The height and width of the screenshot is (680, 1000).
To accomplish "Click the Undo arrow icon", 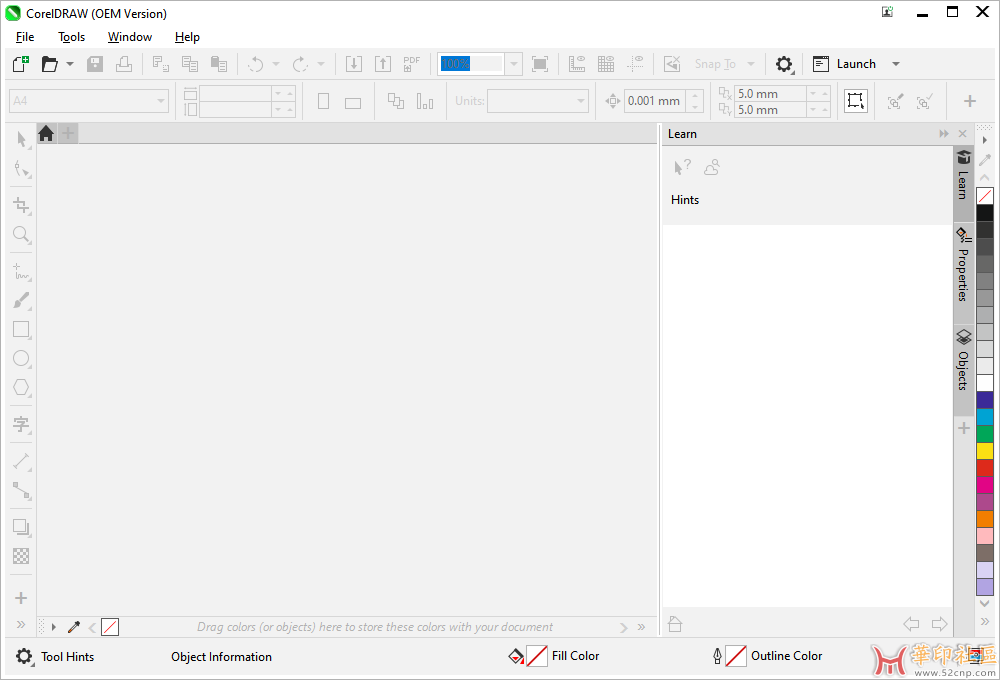I will coord(256,64).
